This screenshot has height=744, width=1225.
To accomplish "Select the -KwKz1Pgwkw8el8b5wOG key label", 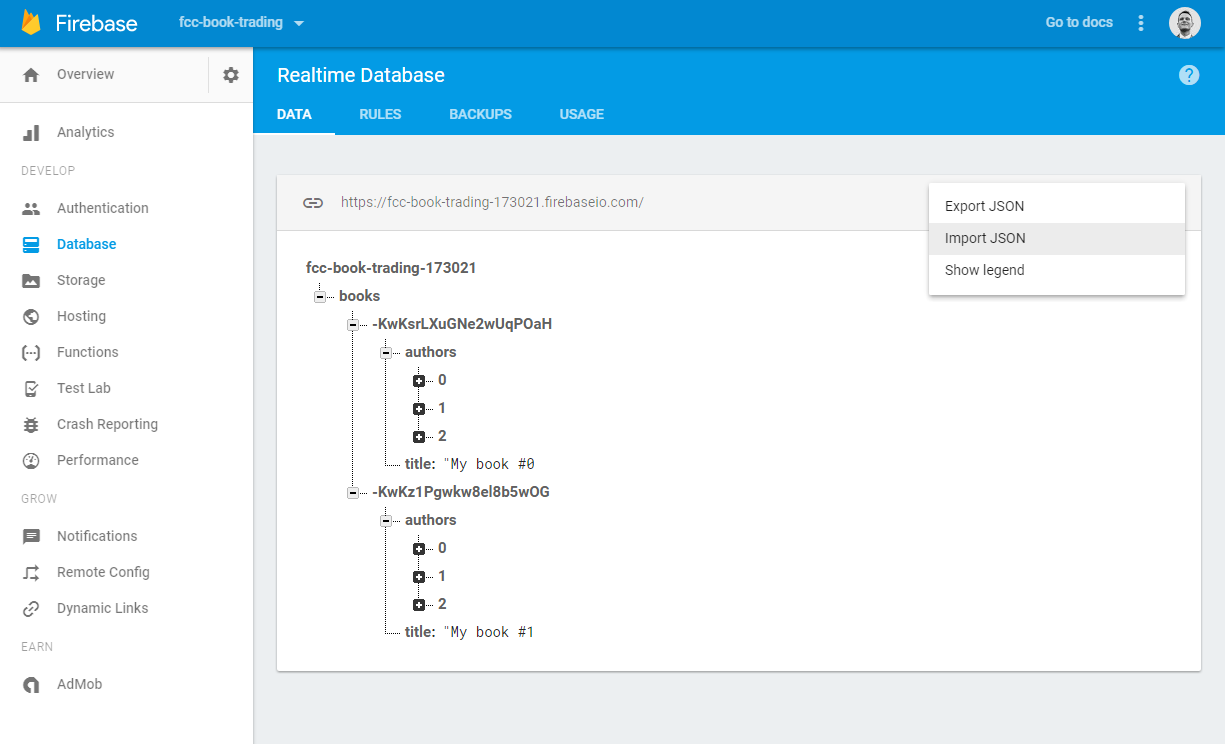I will click(x=461, y=492).
